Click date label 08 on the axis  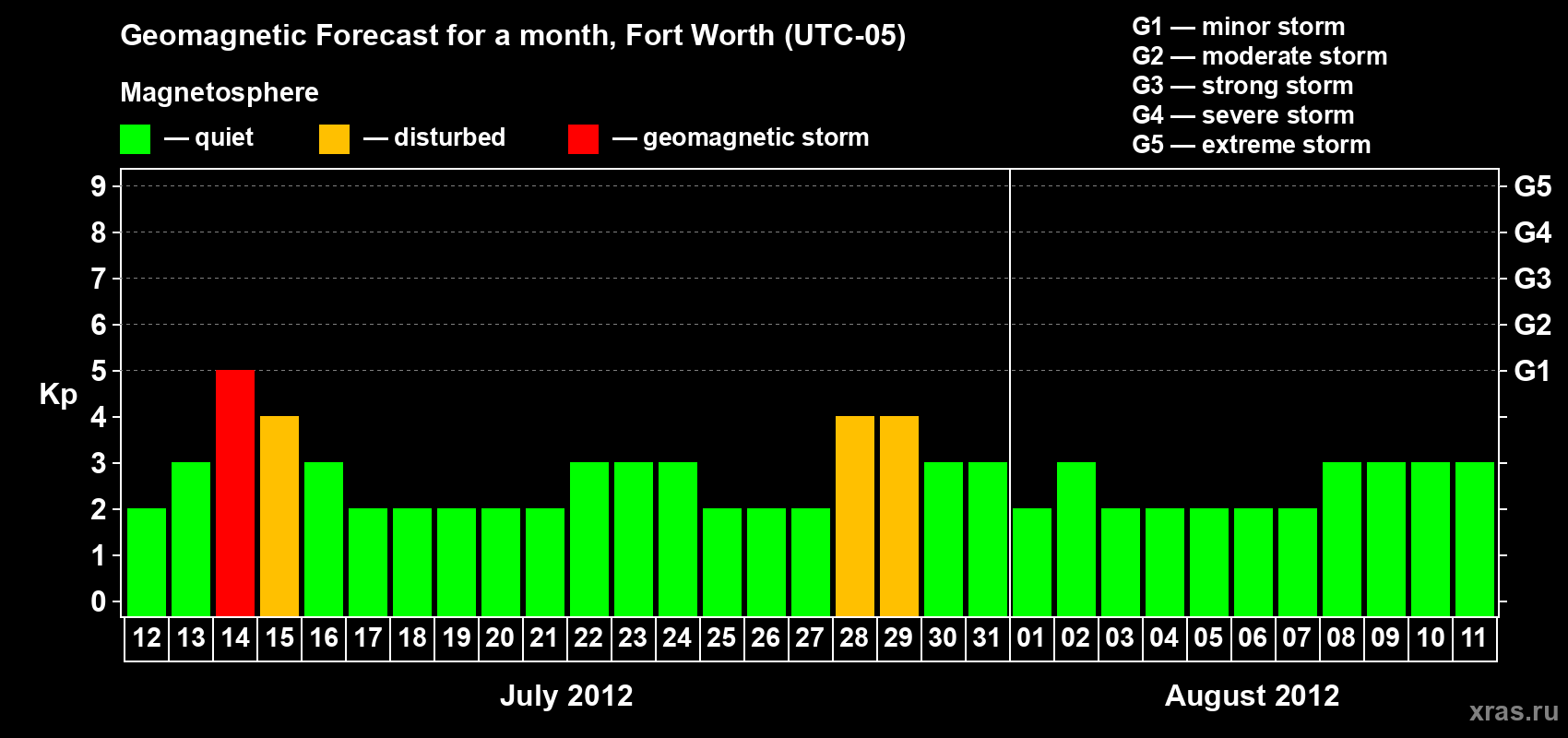[1341, 637]
